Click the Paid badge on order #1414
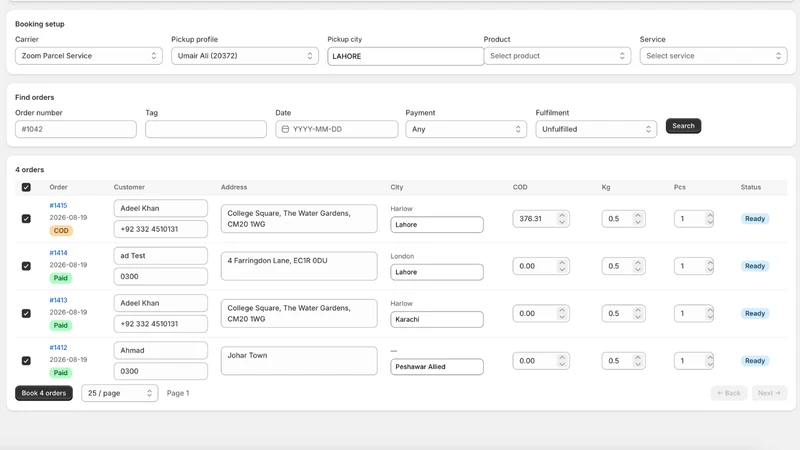The height and width of the screenshot is (450, 800). [61, 278]
